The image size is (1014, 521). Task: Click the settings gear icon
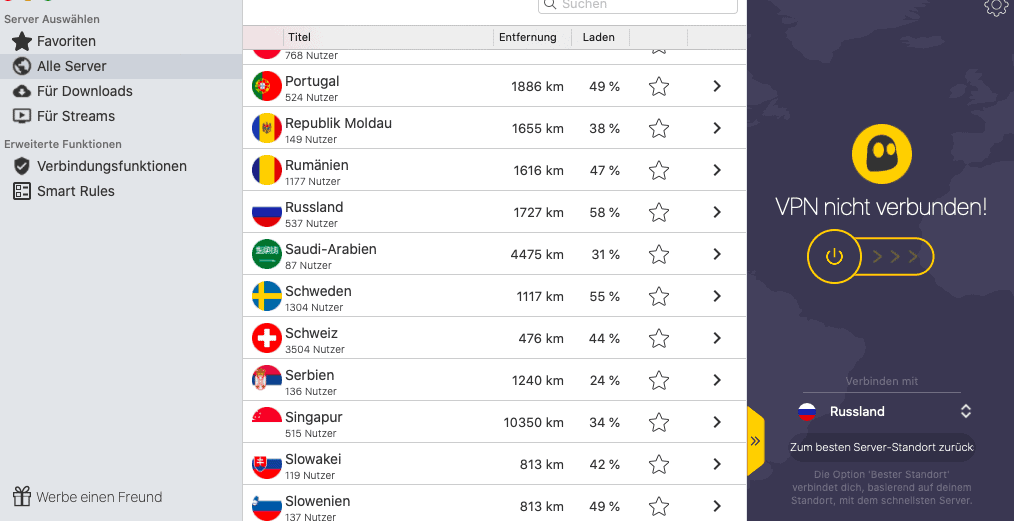995,7
